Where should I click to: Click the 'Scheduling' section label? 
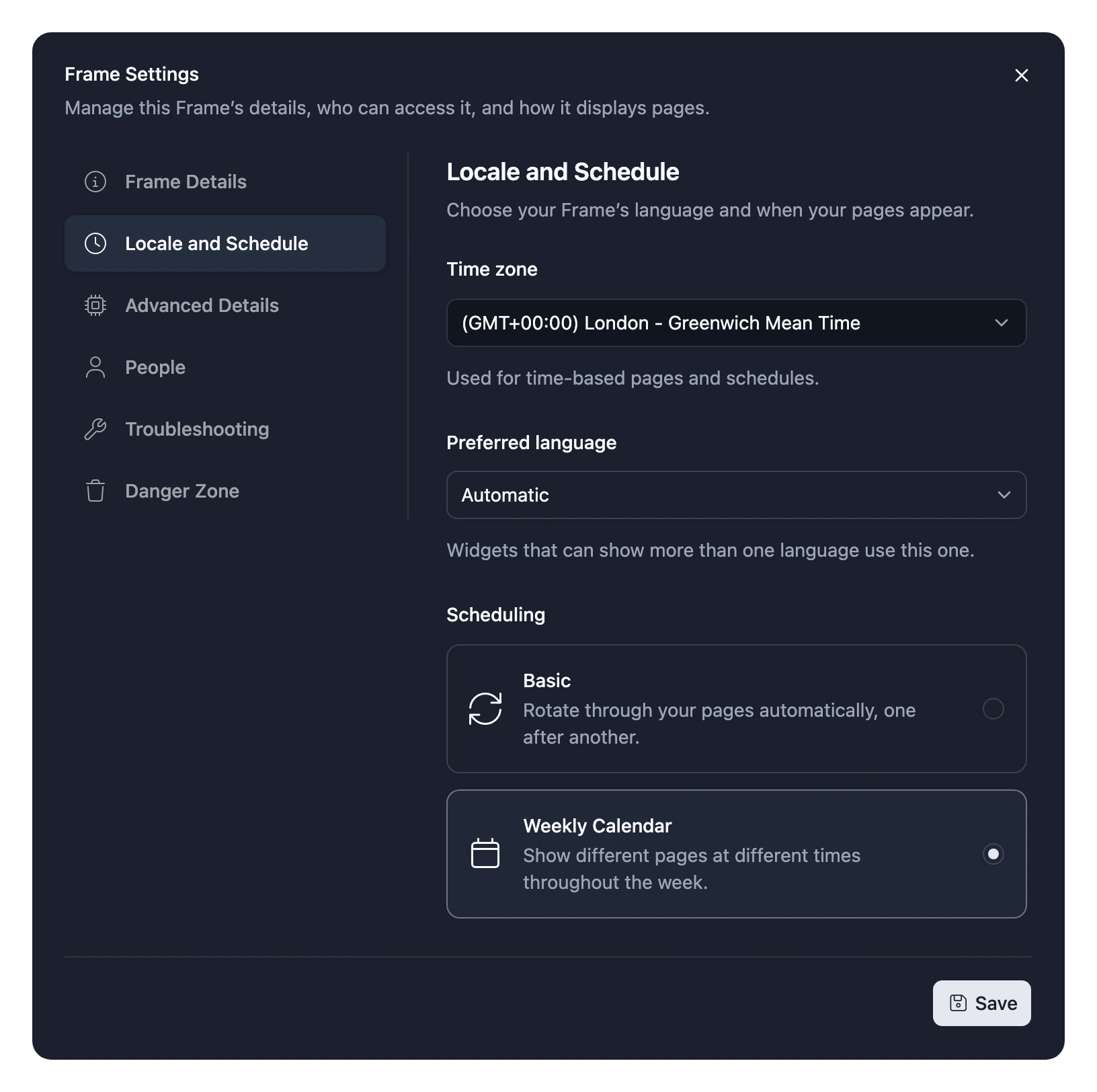click(x=496, y=615)
